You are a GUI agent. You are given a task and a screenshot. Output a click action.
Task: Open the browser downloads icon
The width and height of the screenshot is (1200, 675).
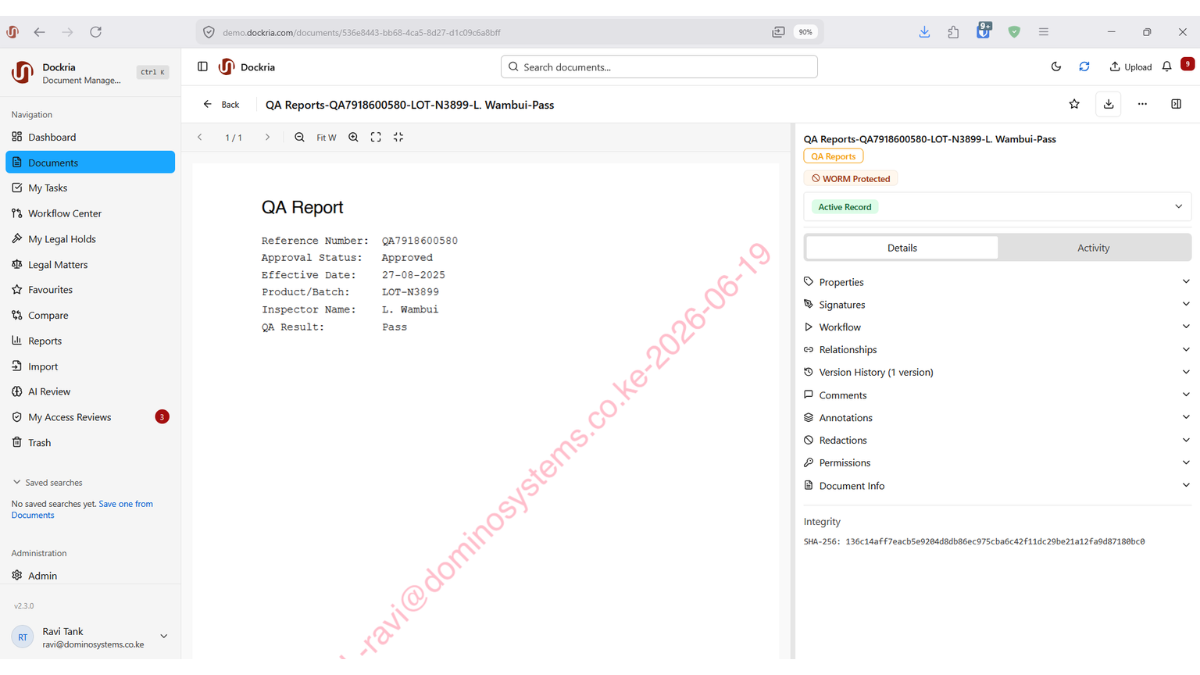tap(924, 32)
